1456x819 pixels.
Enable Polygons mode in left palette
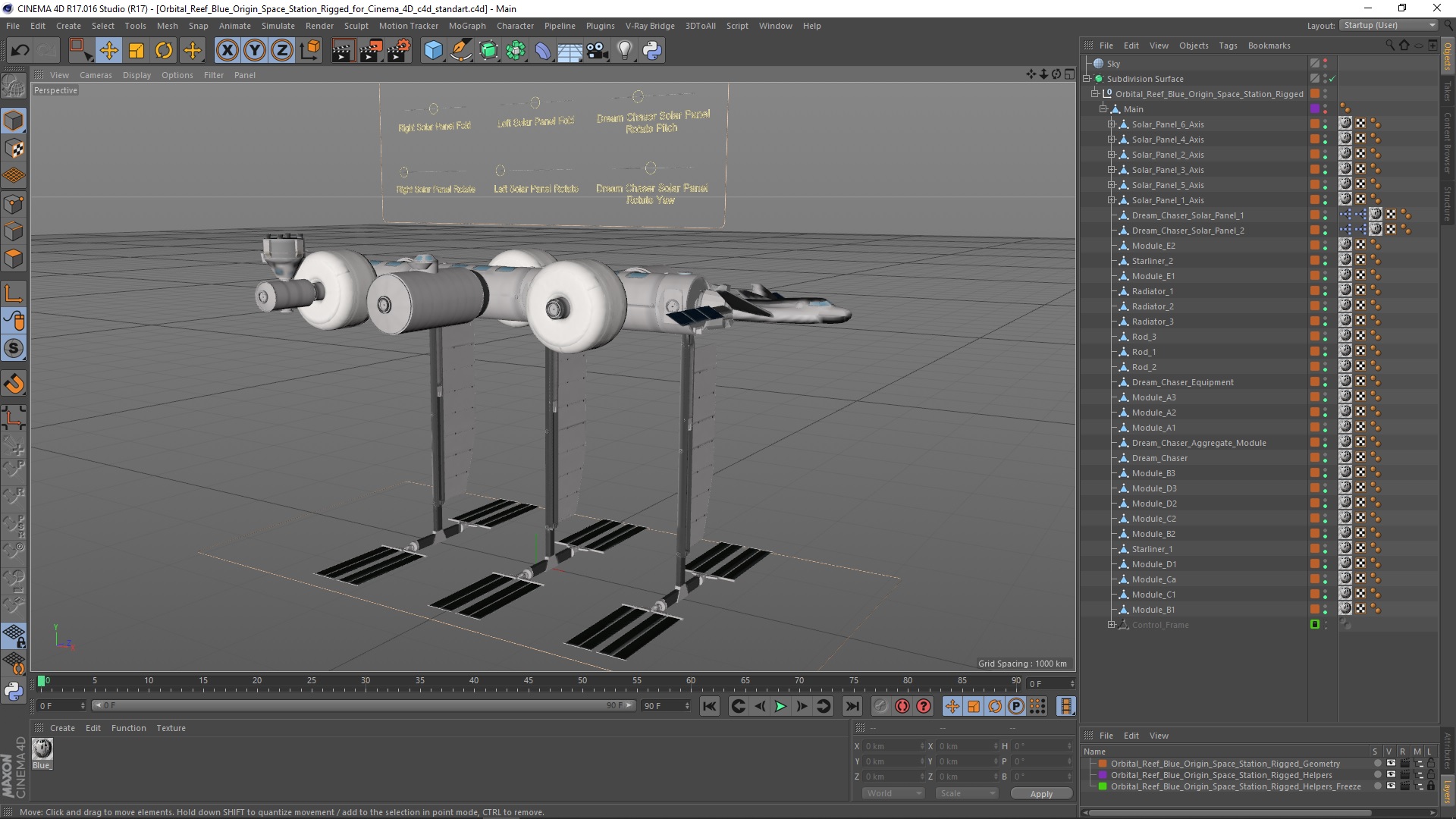(x=14, y=259)
